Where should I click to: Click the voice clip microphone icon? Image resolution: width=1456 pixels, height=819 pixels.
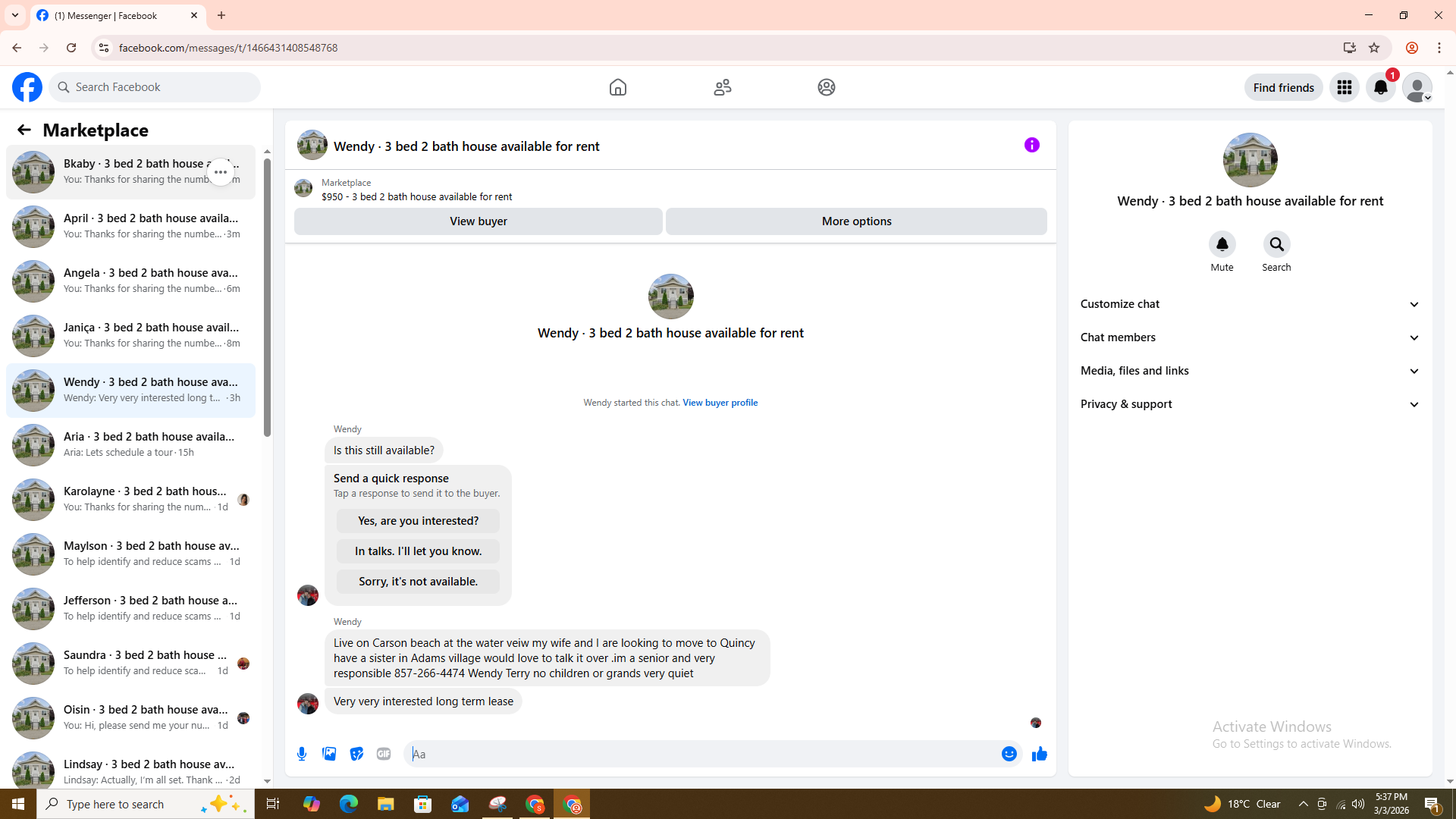coord(302,754)
